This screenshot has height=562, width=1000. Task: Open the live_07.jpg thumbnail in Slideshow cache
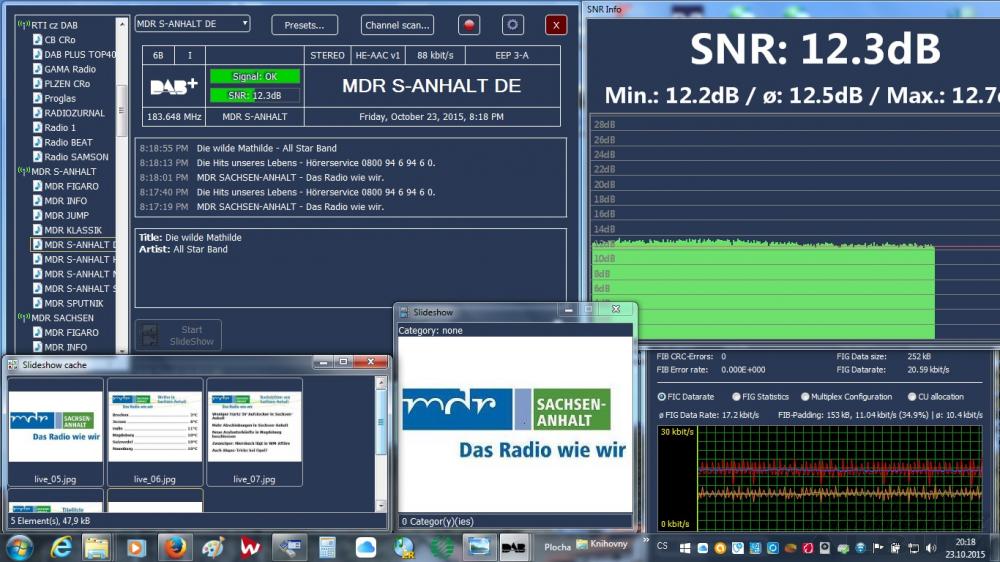tap(254, 432)
